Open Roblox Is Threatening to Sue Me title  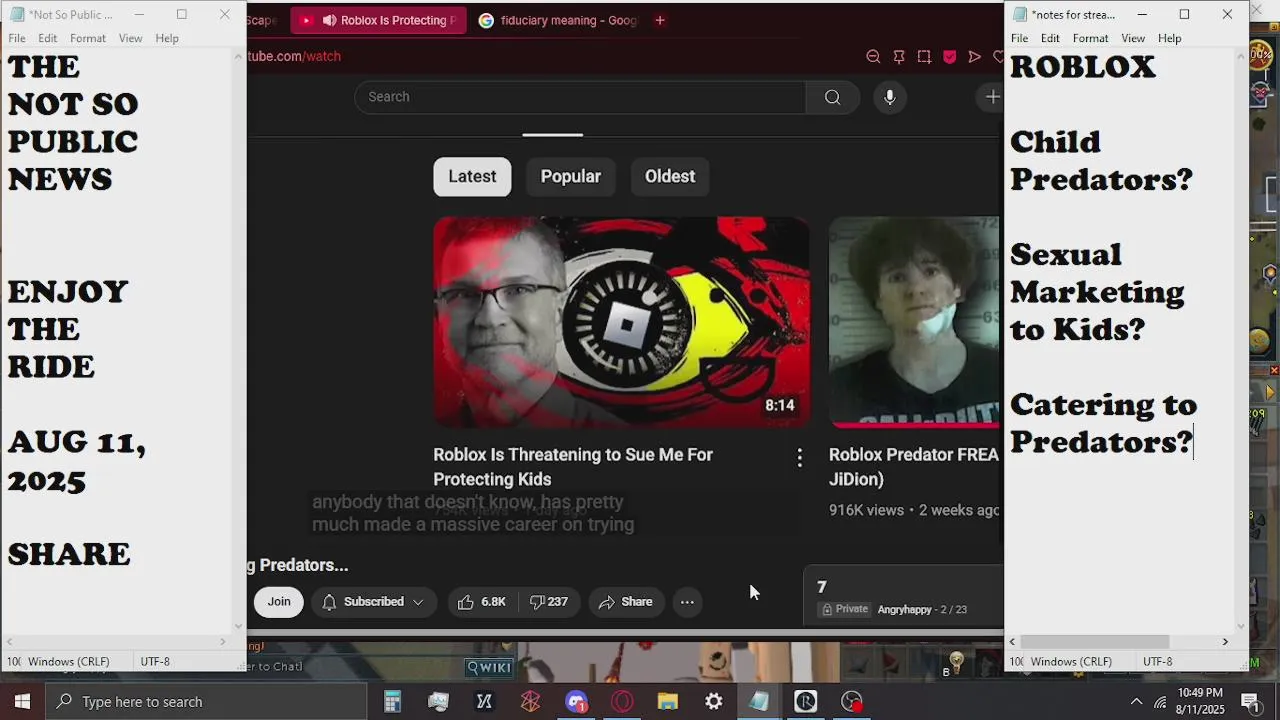pyautogui.click(x=573, y=467)
